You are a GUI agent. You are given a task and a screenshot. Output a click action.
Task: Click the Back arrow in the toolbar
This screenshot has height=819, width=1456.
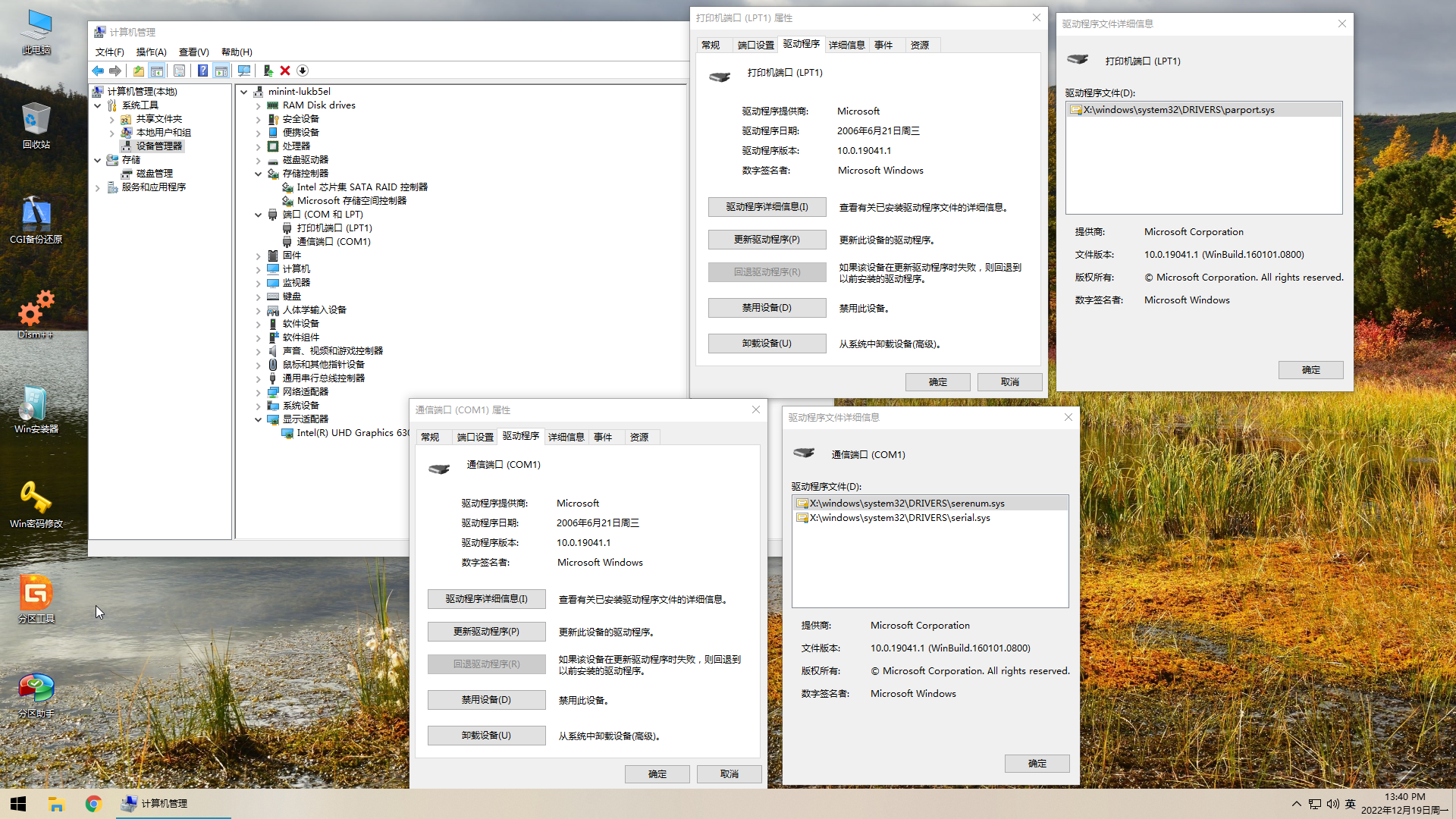point(98,71)
